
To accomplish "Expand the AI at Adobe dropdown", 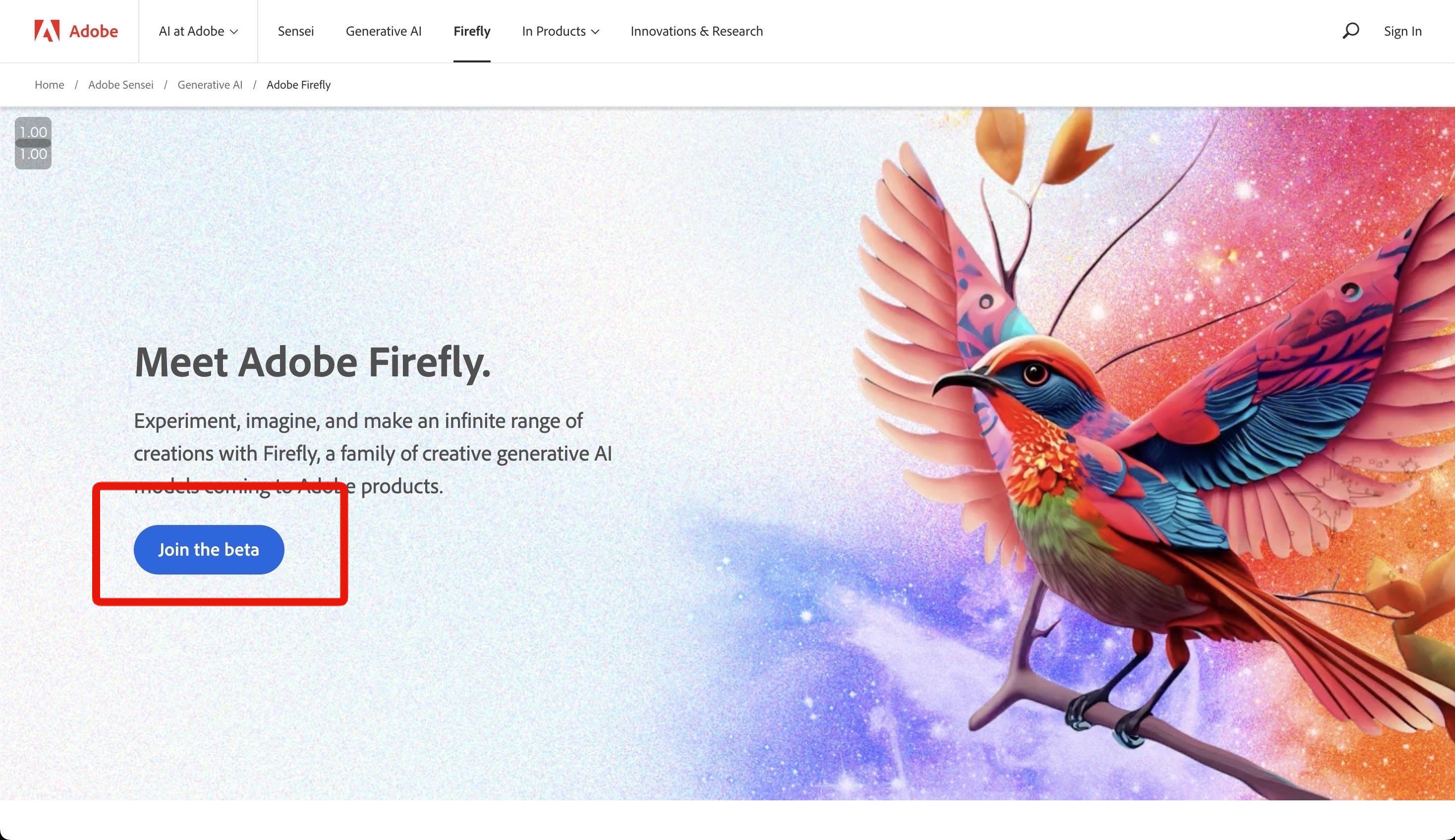I will (x=198, y=31).
